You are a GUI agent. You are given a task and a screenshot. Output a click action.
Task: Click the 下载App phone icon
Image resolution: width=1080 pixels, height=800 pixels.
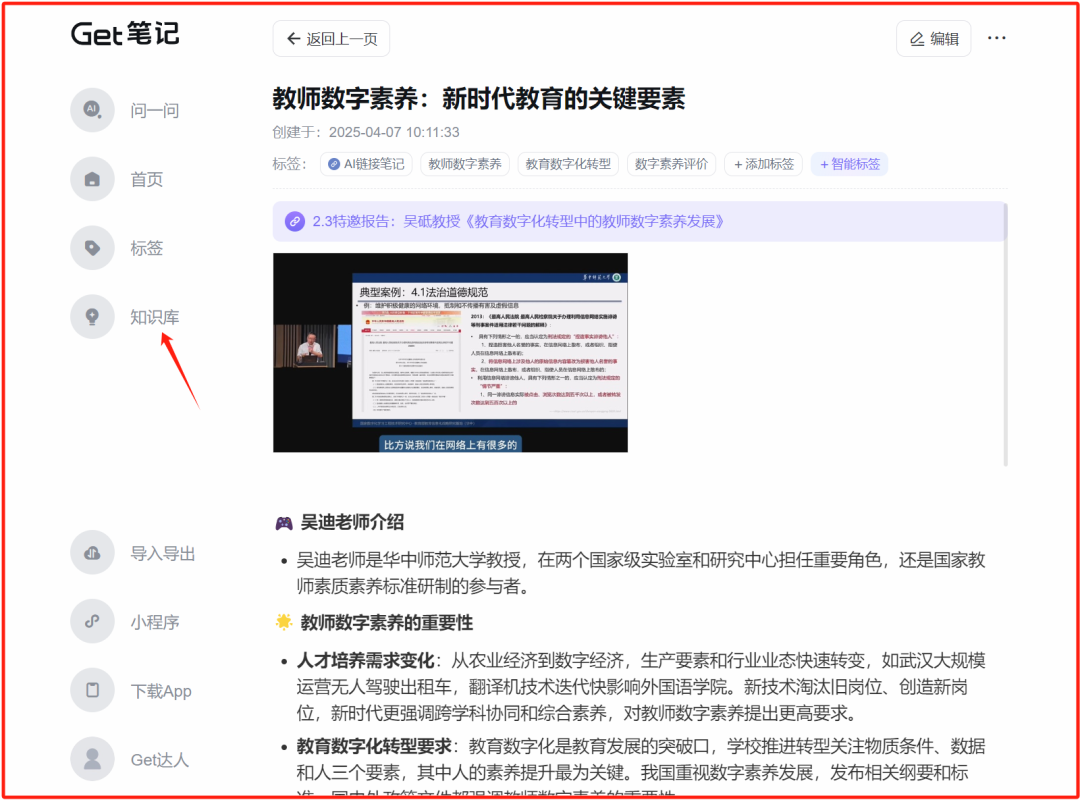tap(91, 690)
